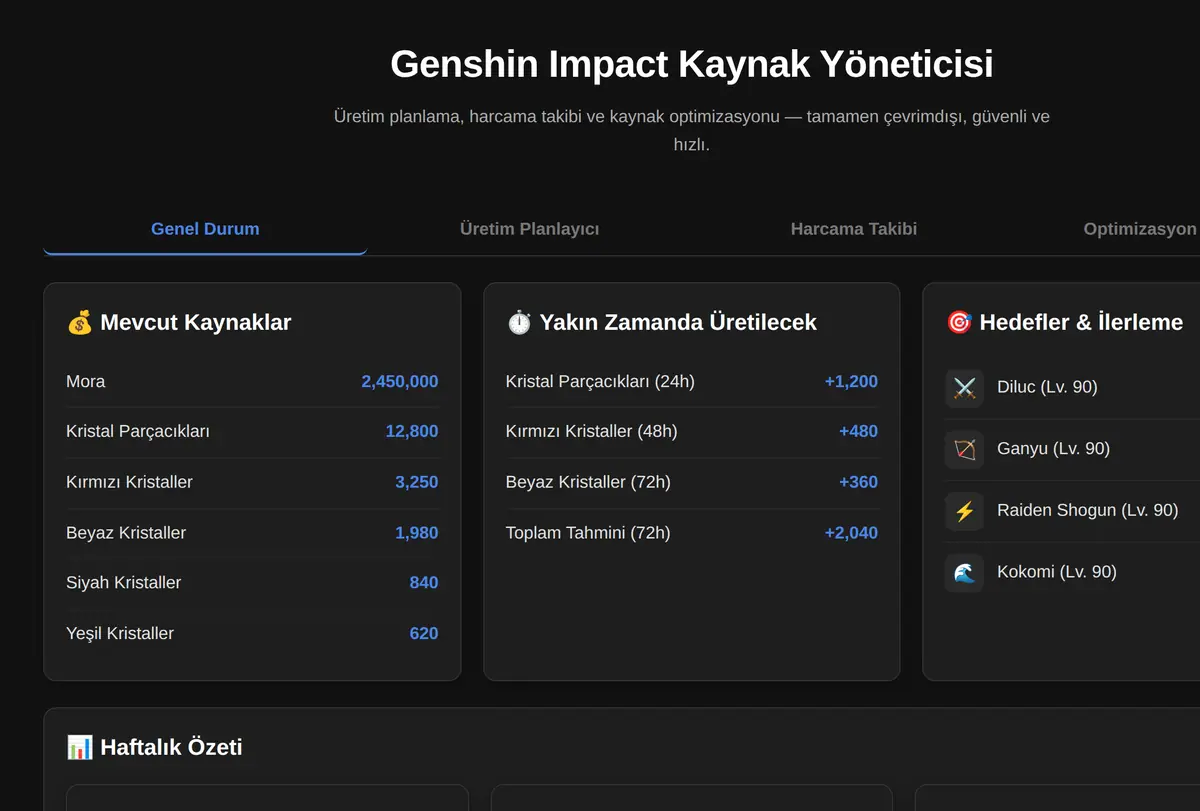The image size is (1200, 811).
Task: Click the chart icon in Haftalık Özeti
Action: coord(79,747)
